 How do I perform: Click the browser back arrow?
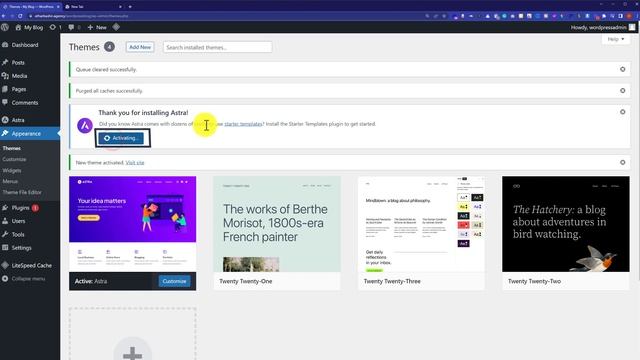coord(3,16)
